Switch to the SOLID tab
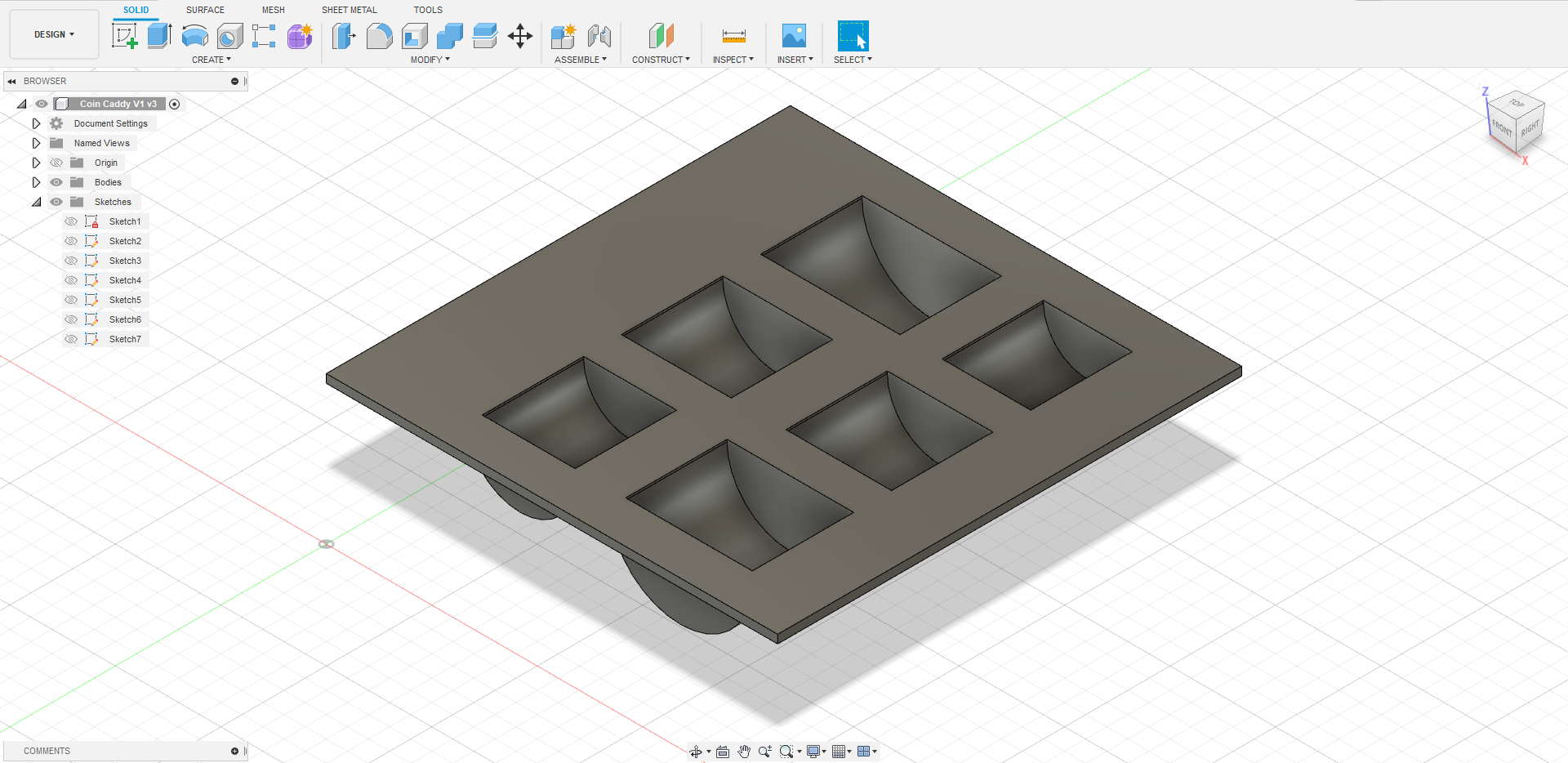The height and width of the screenshot is (763, 1568). pos(136,10)
